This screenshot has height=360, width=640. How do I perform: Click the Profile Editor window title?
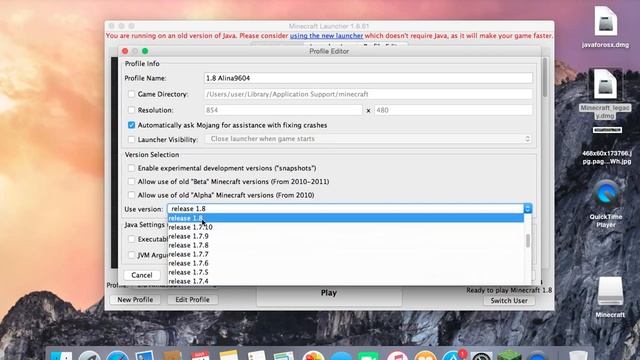tap(329, 51)
